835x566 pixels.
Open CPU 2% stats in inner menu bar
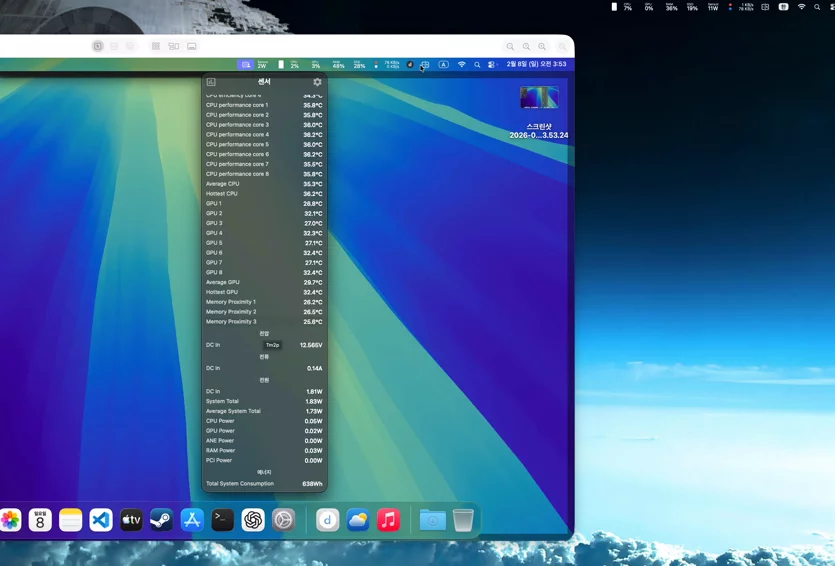pos(294,64)
